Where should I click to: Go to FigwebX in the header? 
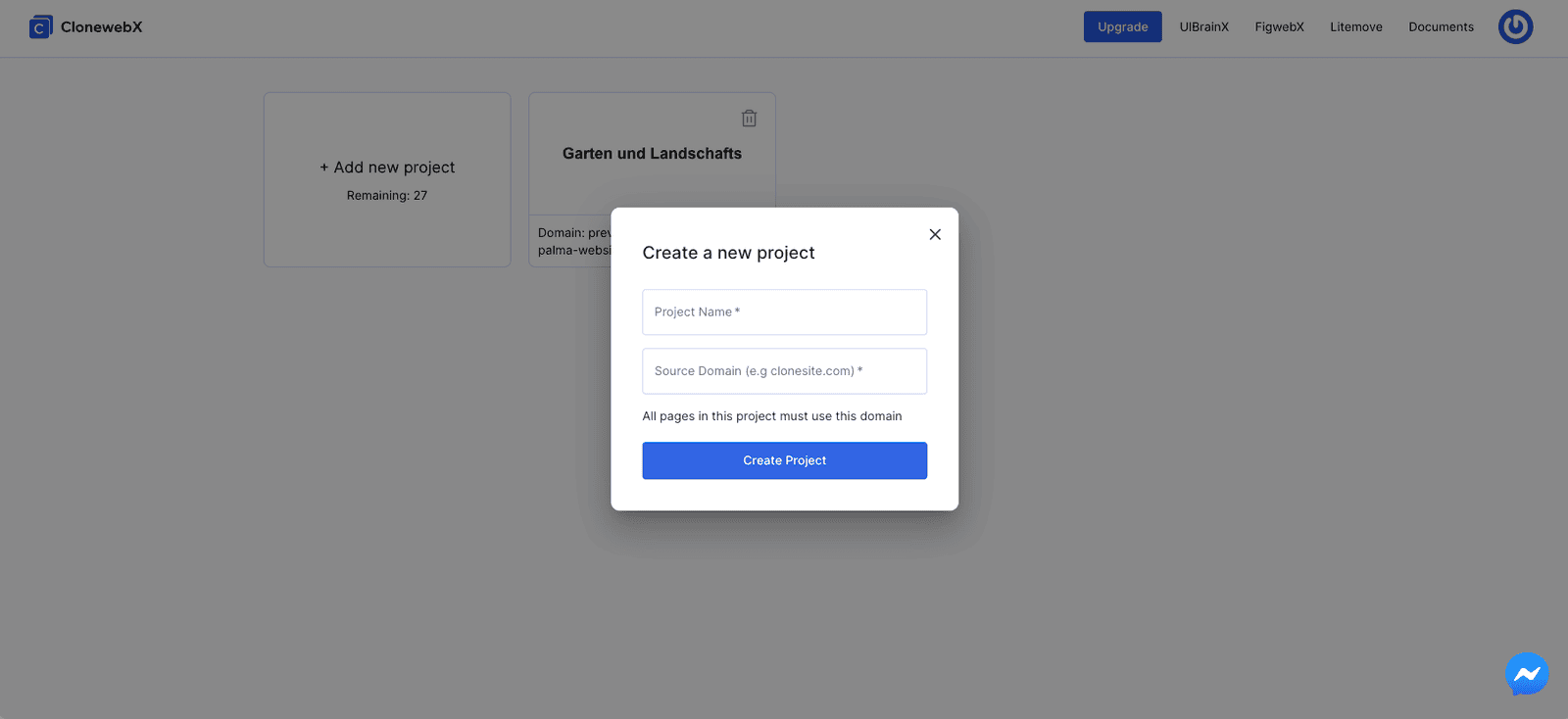[x=1279, y=27]
